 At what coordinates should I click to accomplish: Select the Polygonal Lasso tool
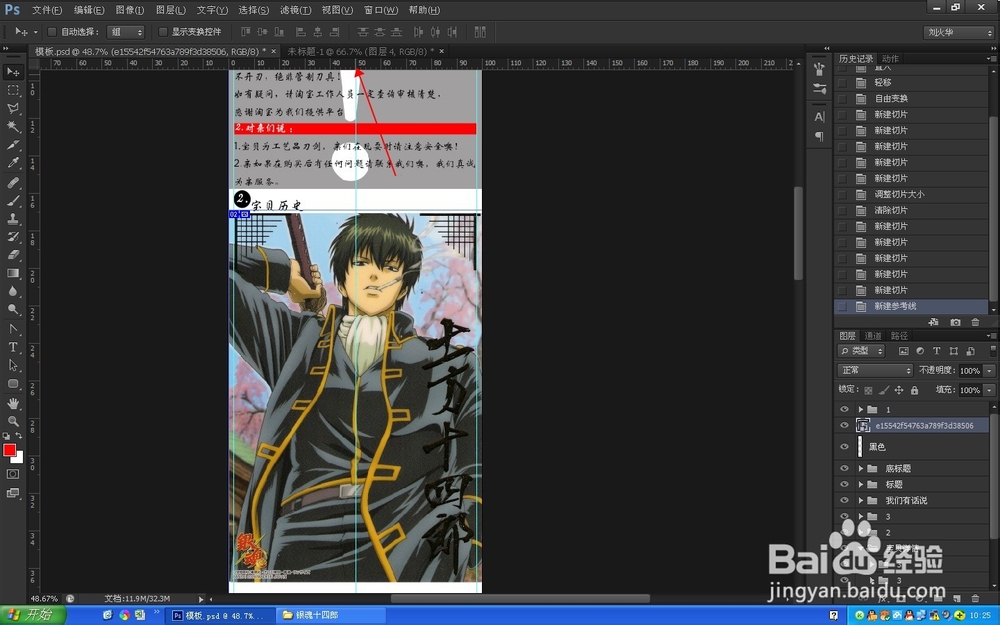coord(13,108)
